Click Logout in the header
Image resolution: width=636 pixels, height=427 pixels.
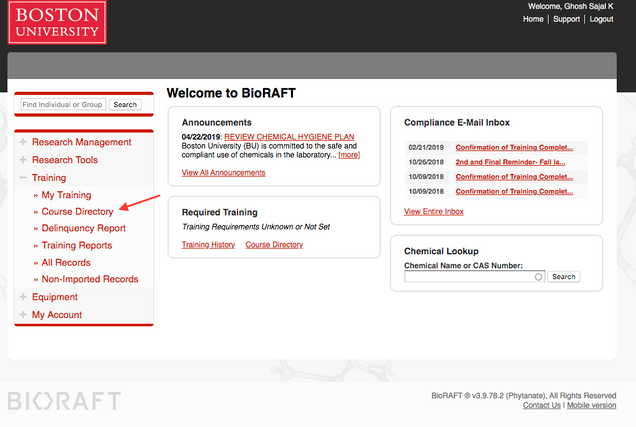point(601,19)
